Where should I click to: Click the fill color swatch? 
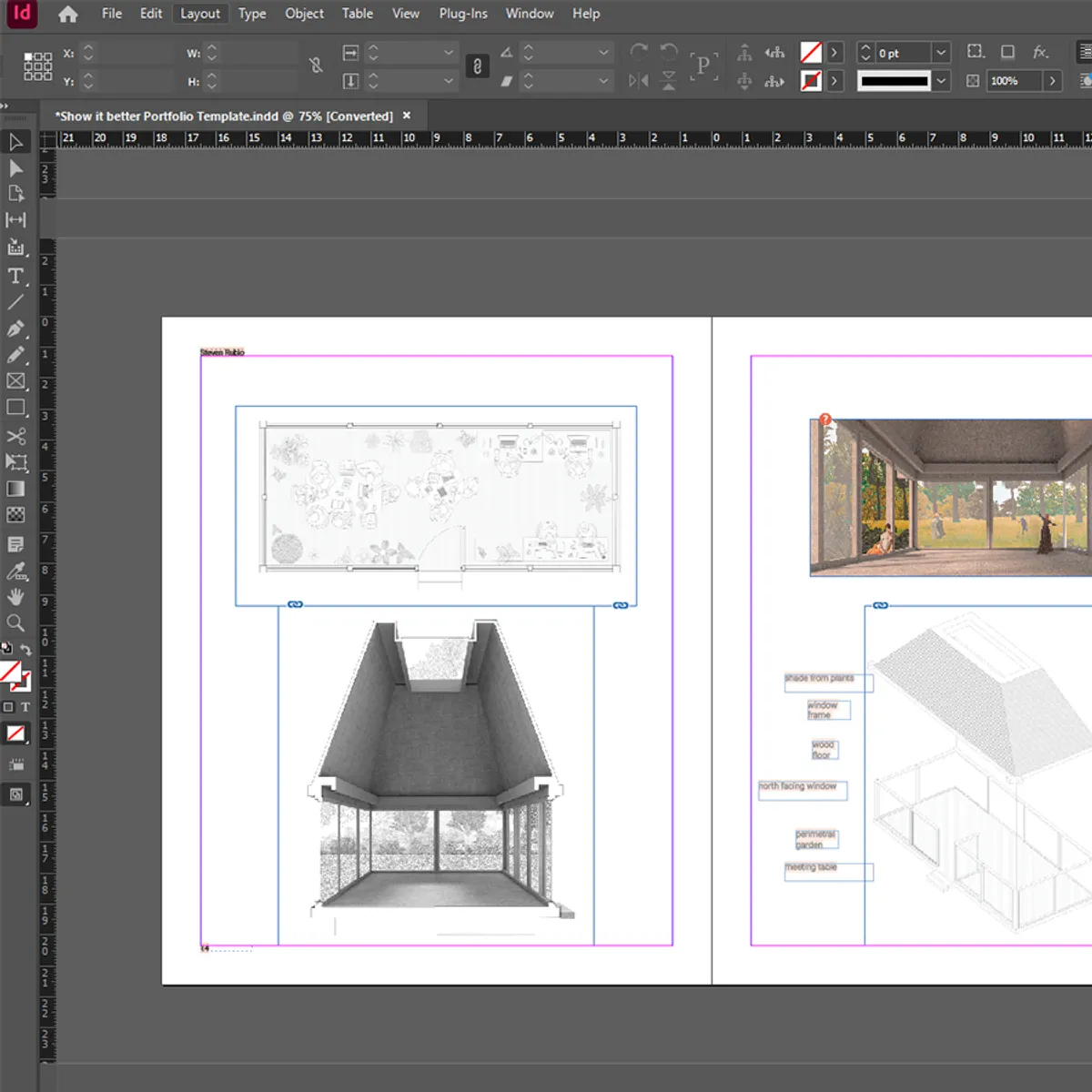(811, 52)
